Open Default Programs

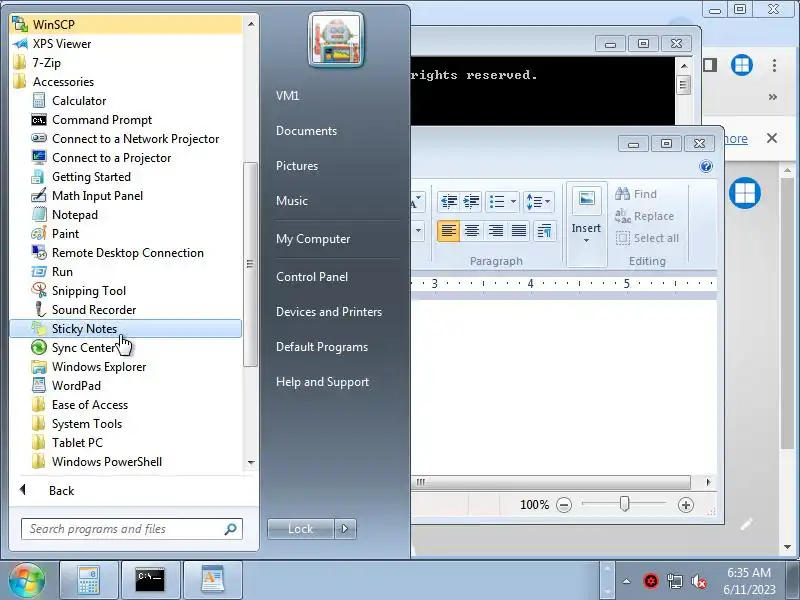tap(322, 347)
